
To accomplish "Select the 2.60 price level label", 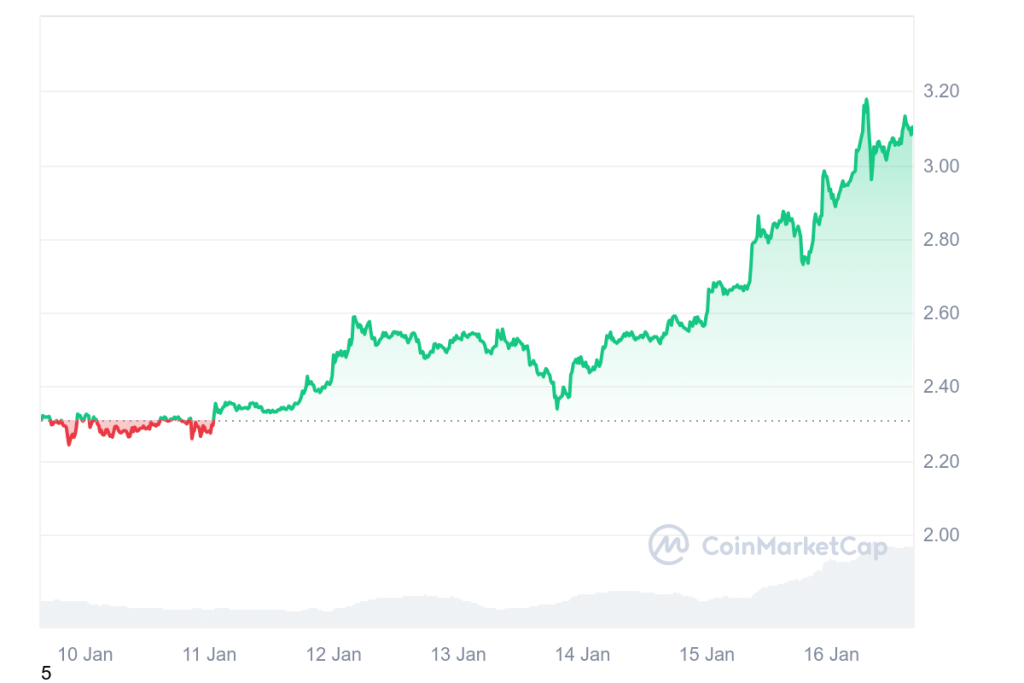I will point(941,314).
